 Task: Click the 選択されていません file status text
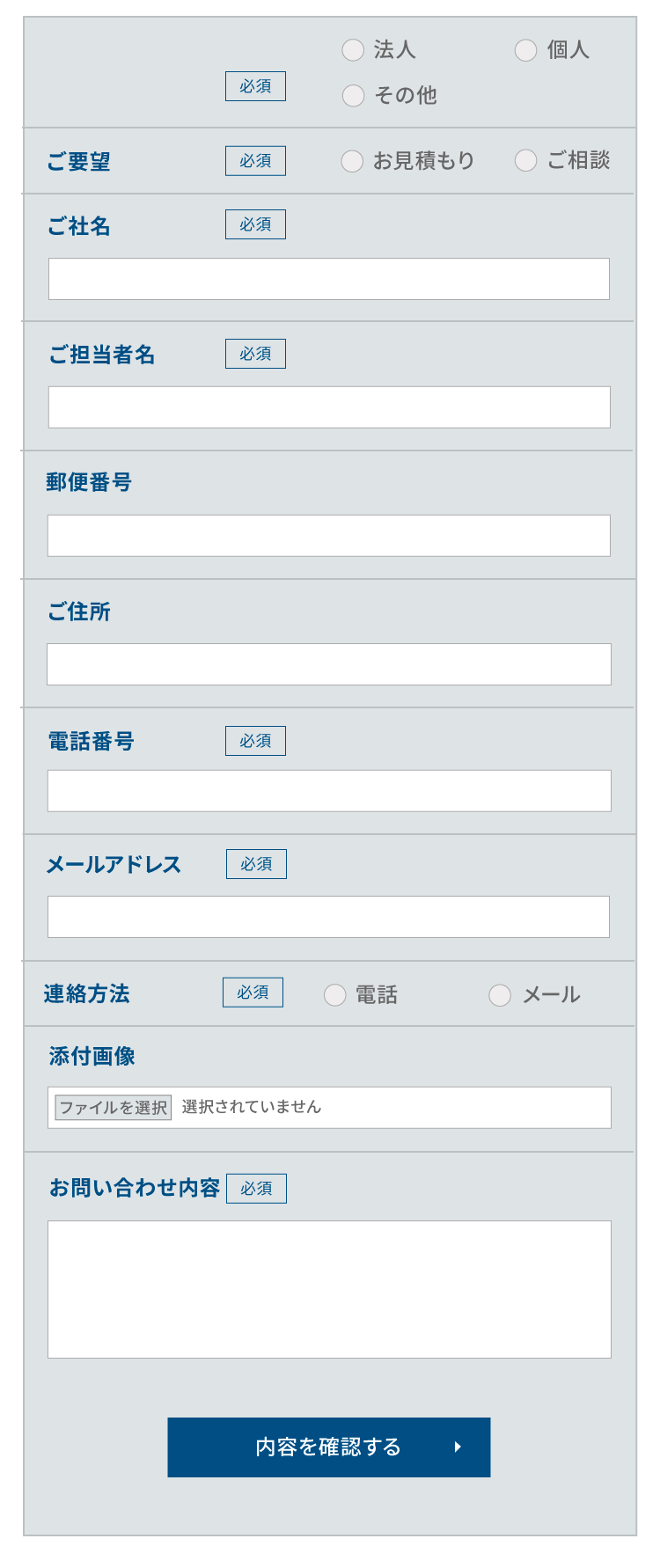click(x=252, y=1107)
